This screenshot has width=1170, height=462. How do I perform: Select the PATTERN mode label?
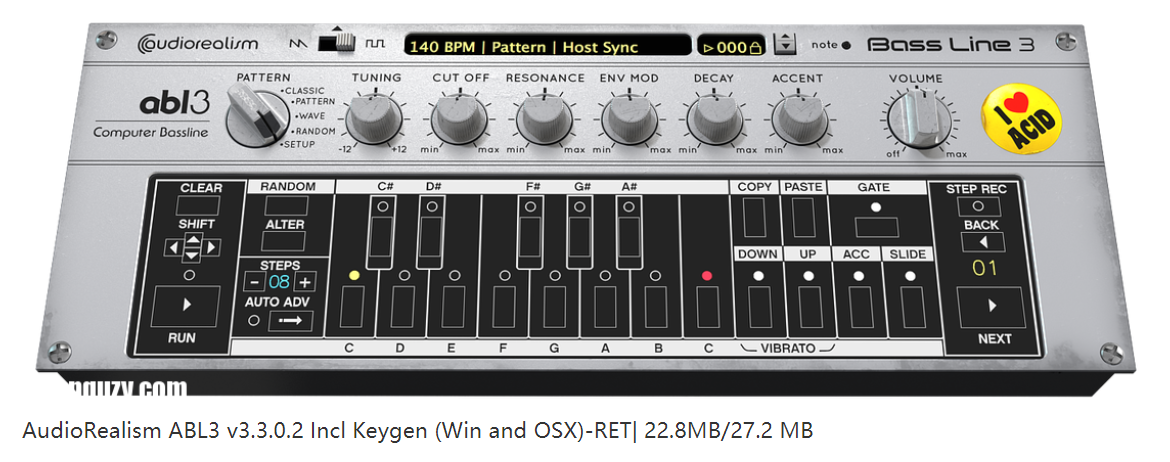pos(314,102)
